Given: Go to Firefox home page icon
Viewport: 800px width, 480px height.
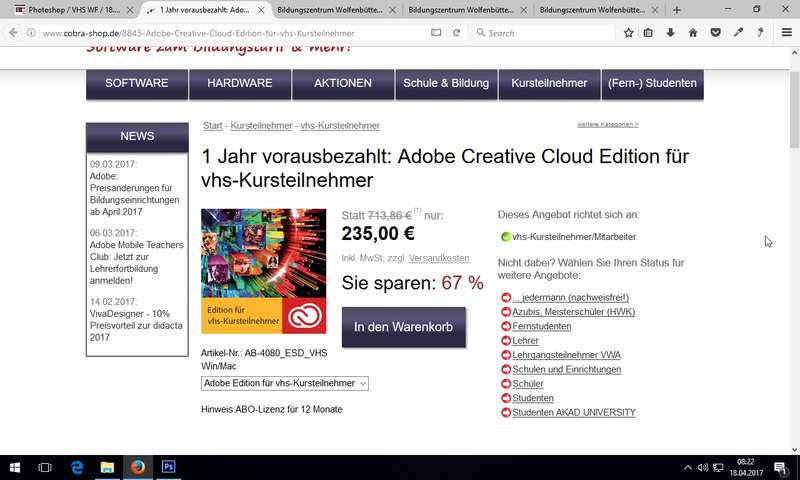Looking at the screenshot, I should (x=693, y=33).
